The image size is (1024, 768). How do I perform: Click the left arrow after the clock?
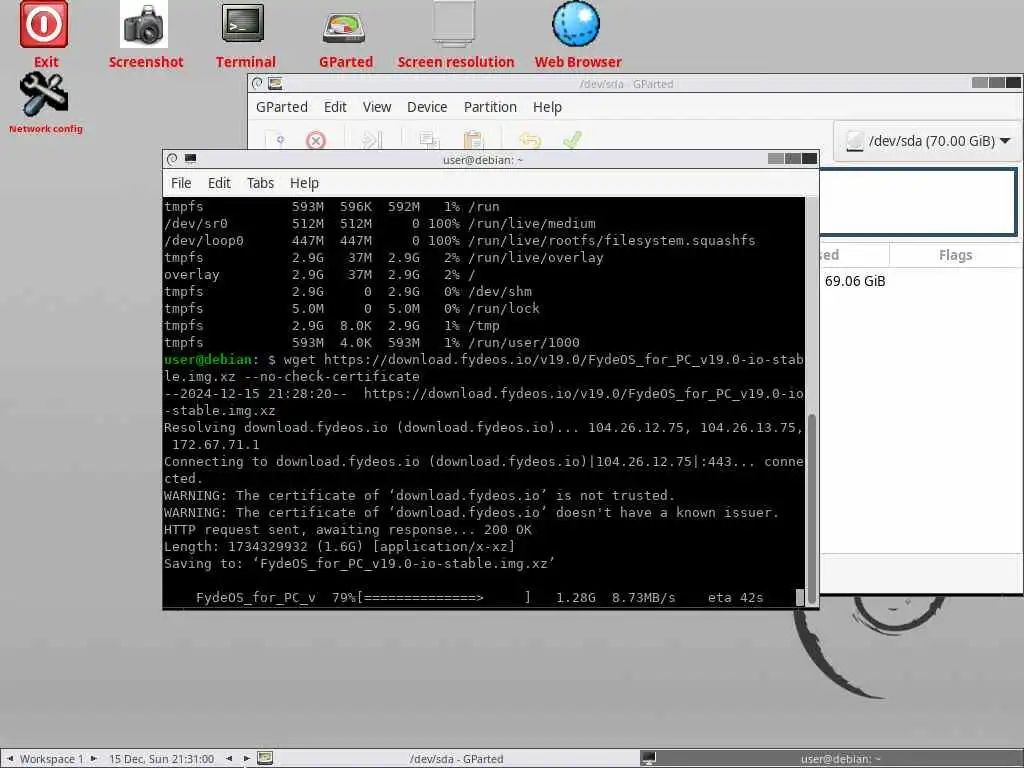pos(229,758)
